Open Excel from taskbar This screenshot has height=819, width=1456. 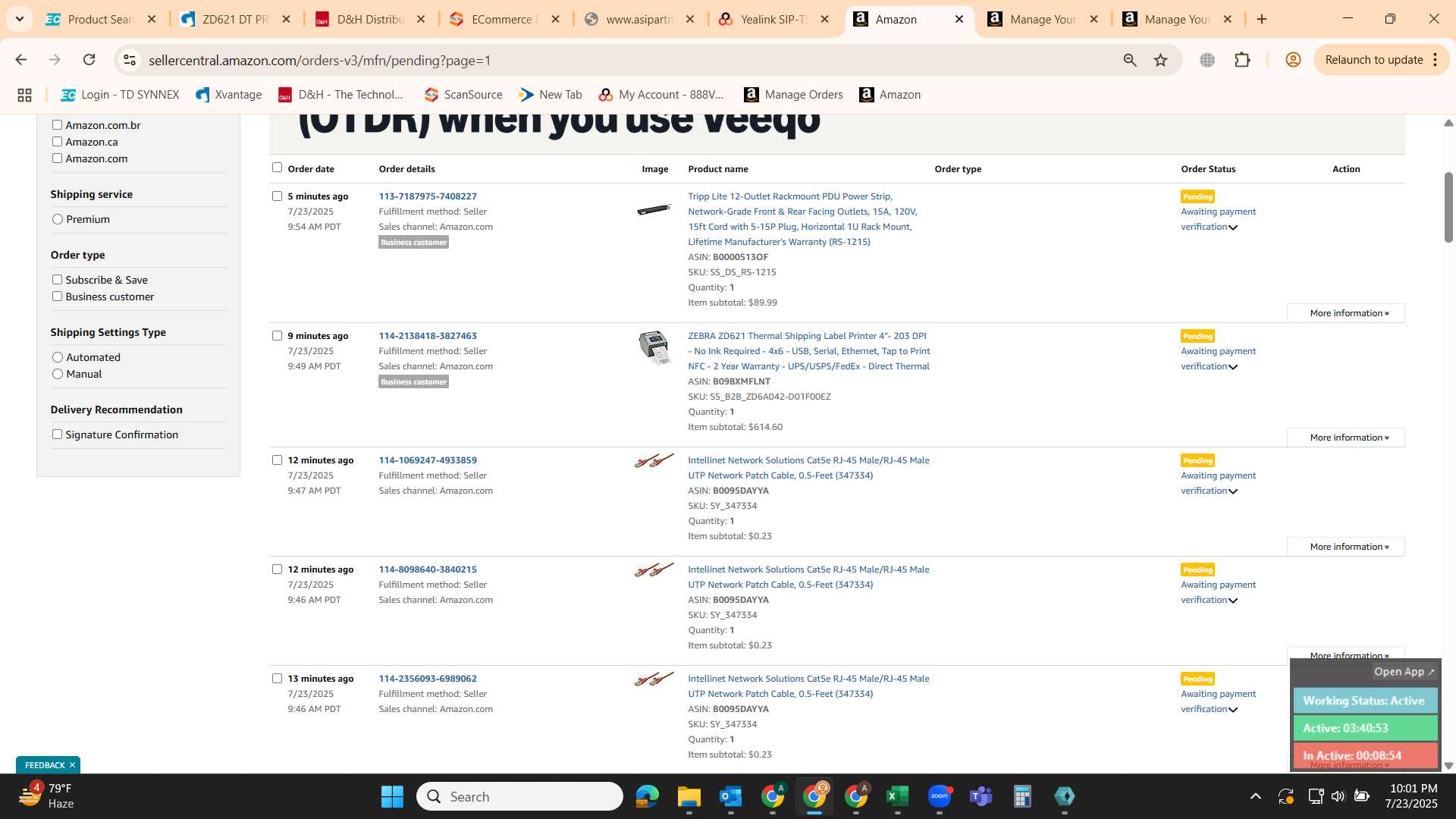[897, 796]
